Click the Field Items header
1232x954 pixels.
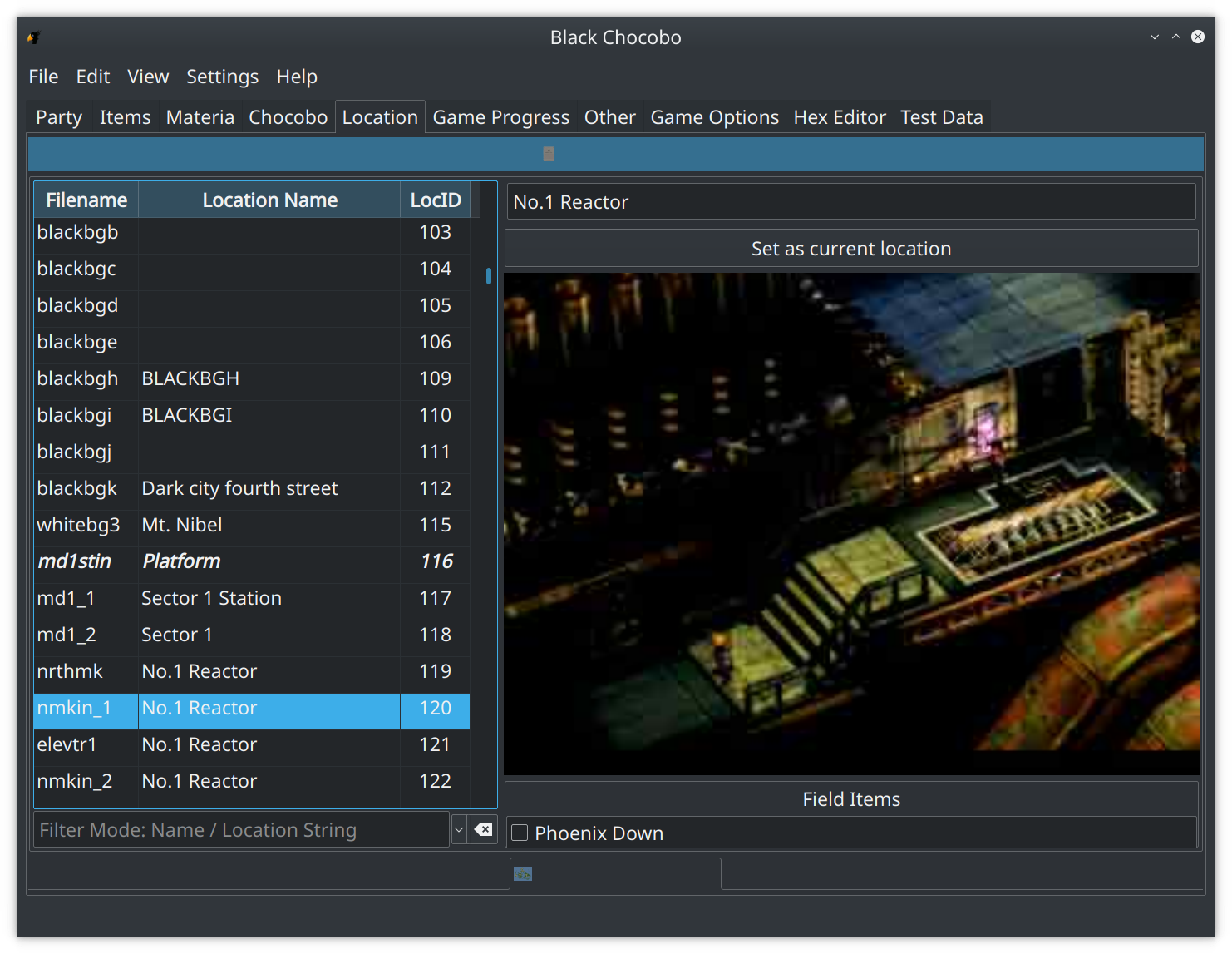coord(851,799)
